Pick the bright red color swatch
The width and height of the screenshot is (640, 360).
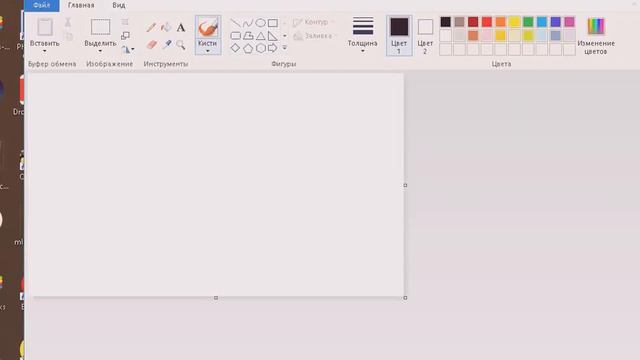point(487,22)
